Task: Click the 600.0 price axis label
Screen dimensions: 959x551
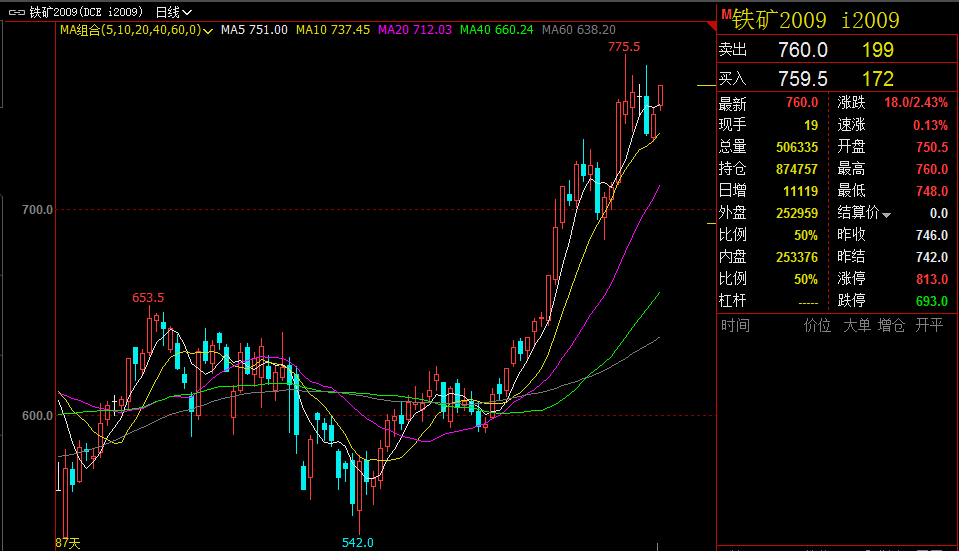Action: pyautogui.click(x=37, y=416)
